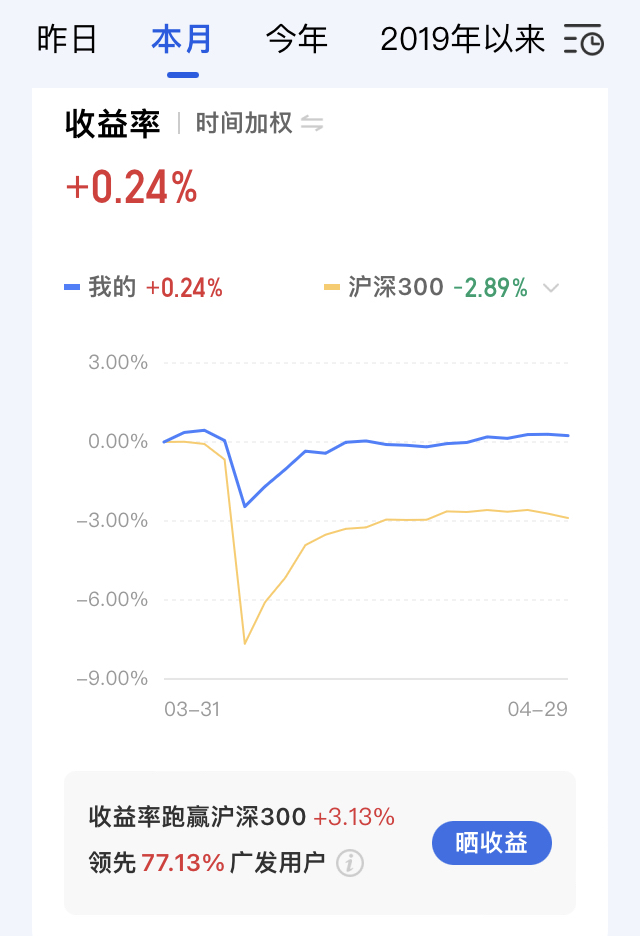Tap the 03-31 start date label
This screenshot has height=936, width=640.
coord(192,709)
